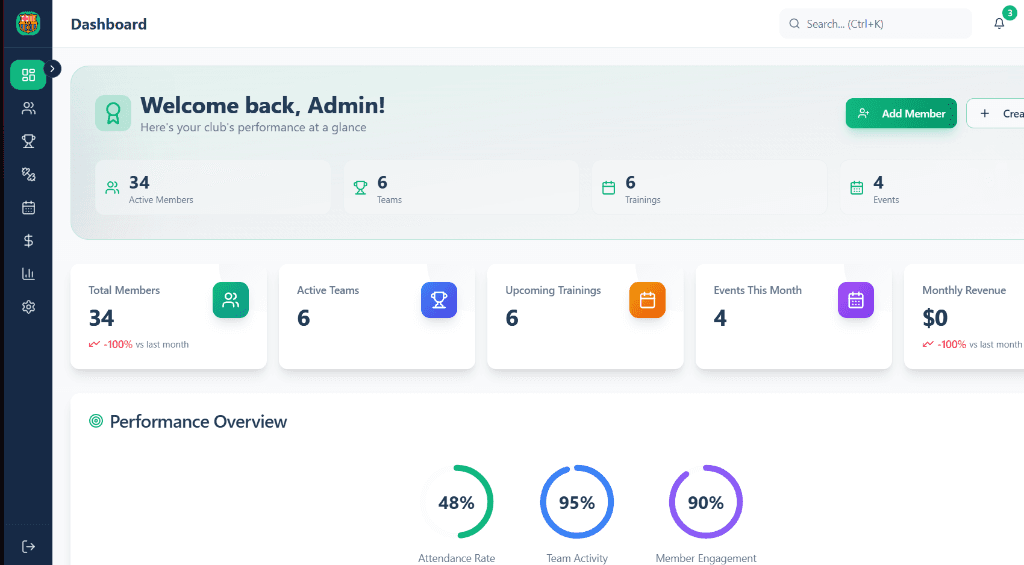This screenshot has width=1024, height=565.
Task: Open the dashboard grid icon in sidebar
Action: point(28,75)
